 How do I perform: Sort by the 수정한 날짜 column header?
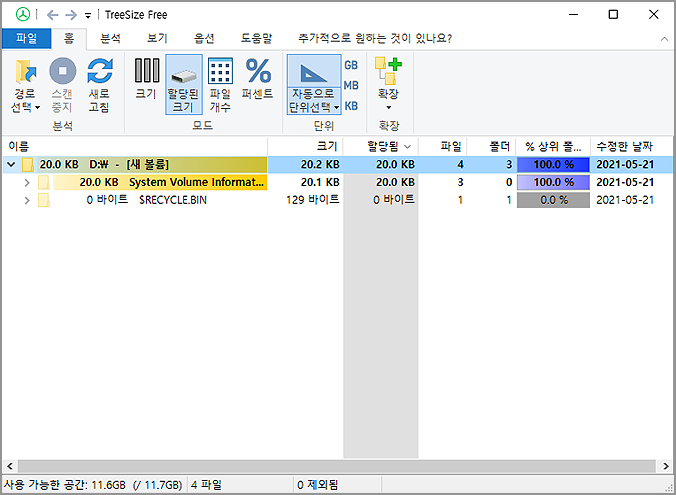[632, 147]
